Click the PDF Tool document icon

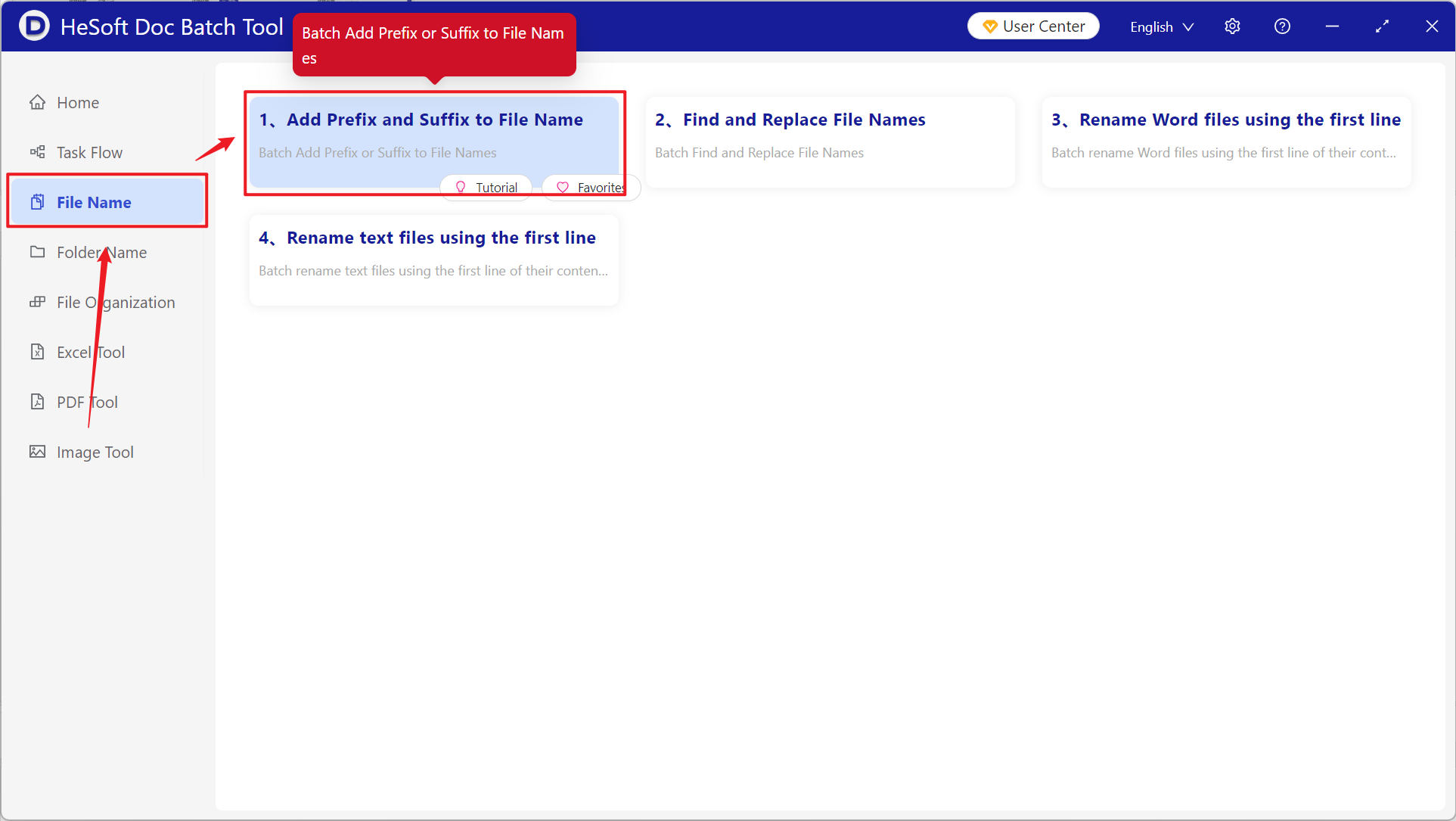37,402
